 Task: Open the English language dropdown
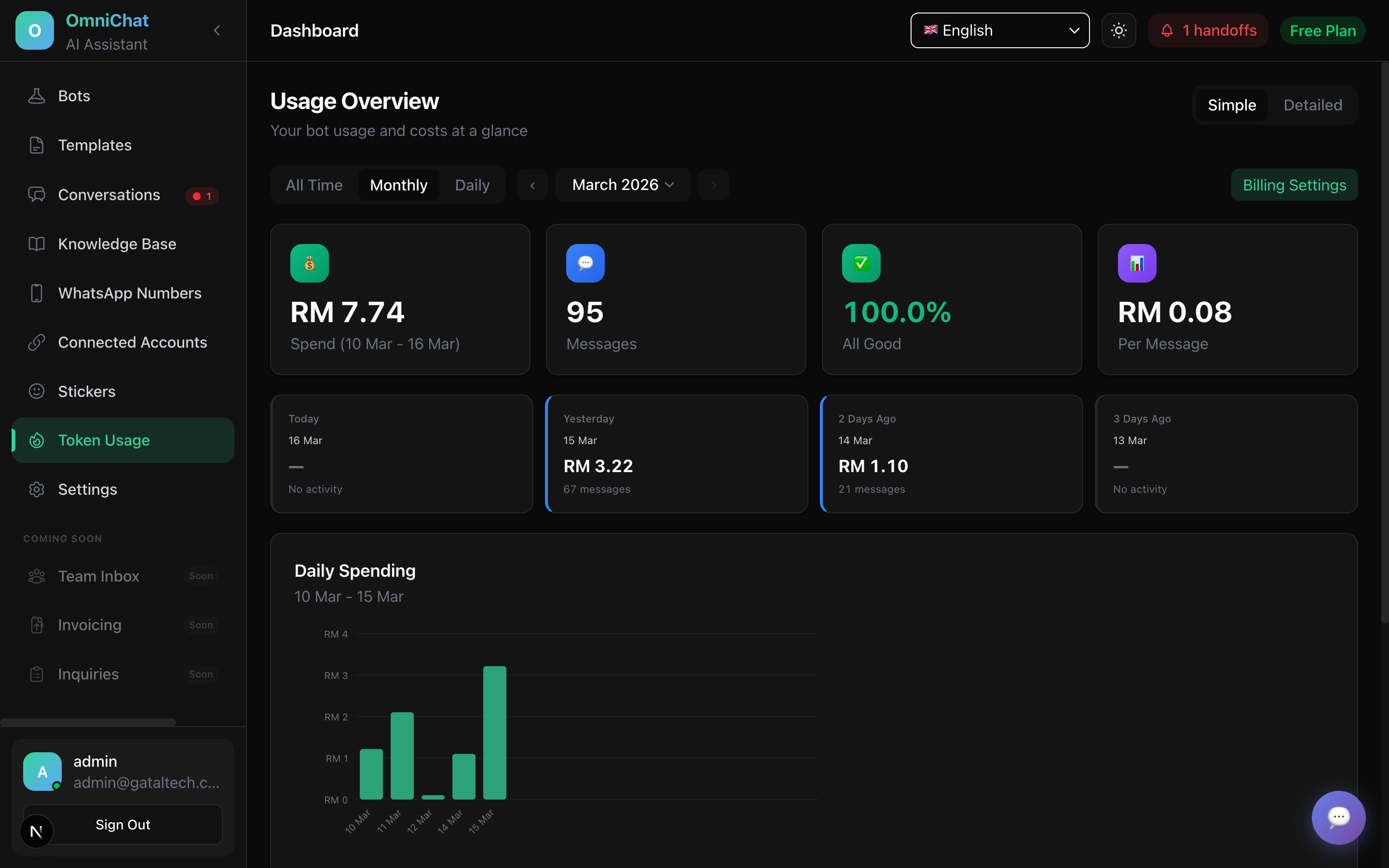tap(999, 30)
